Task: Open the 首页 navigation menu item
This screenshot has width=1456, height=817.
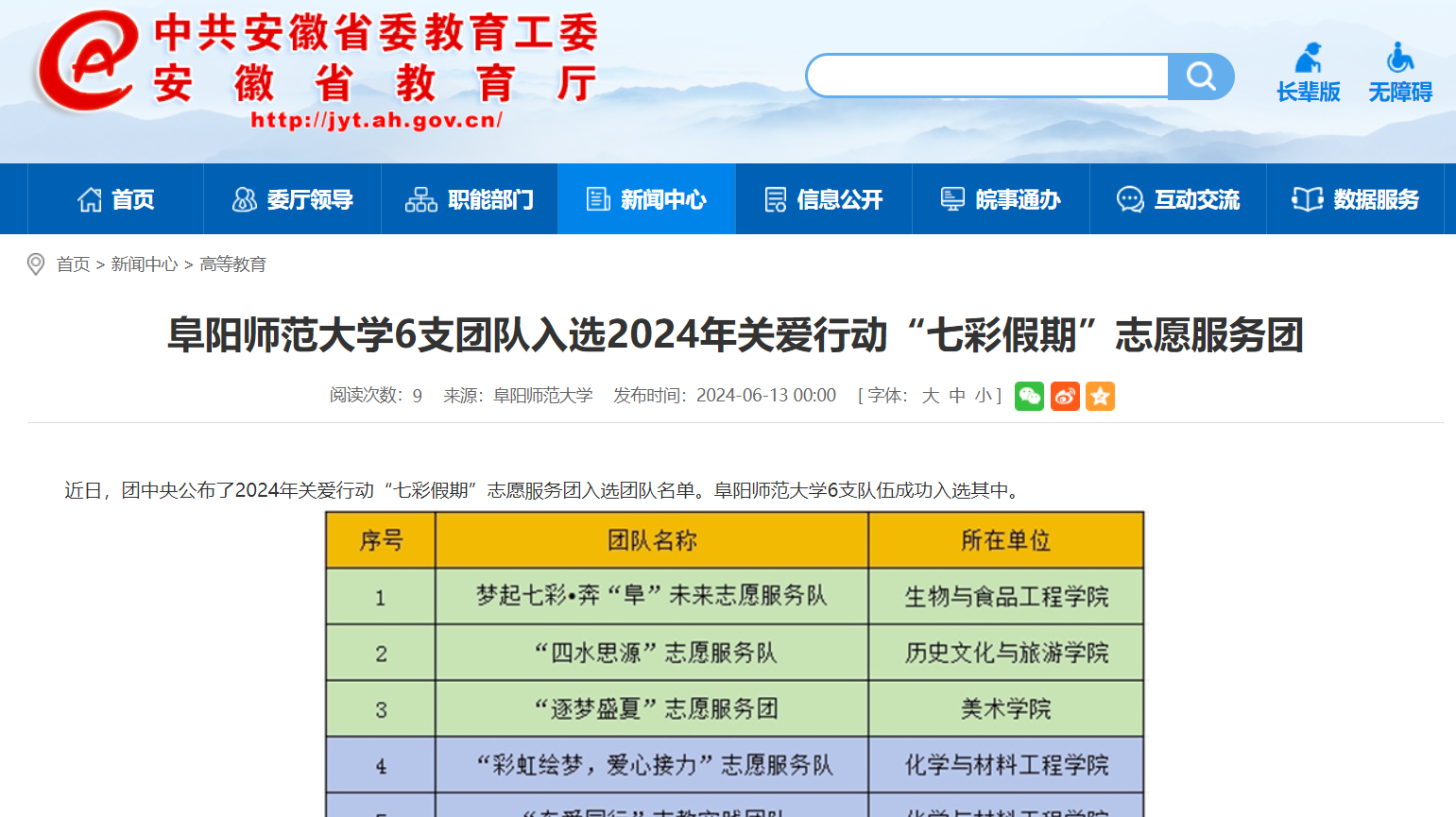Action: (115, 199)
